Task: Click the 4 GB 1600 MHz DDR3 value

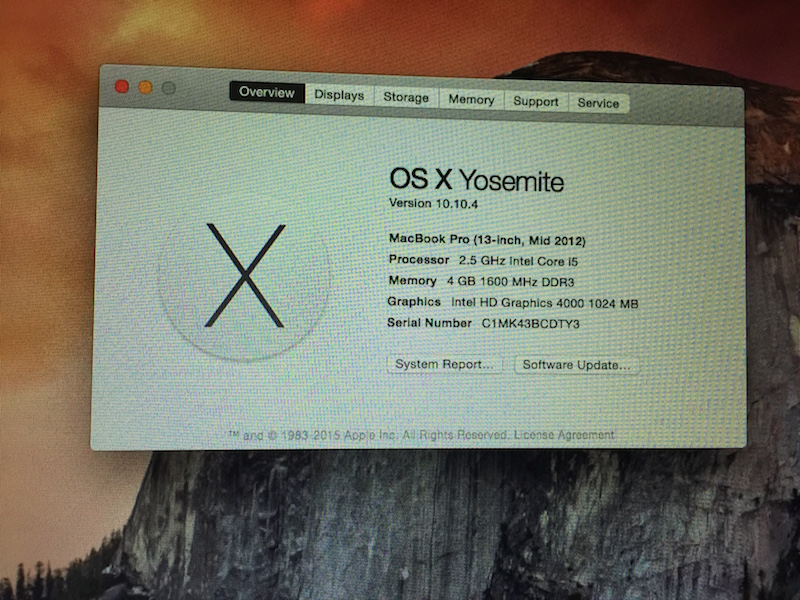Action: click(x=511, y=282)
